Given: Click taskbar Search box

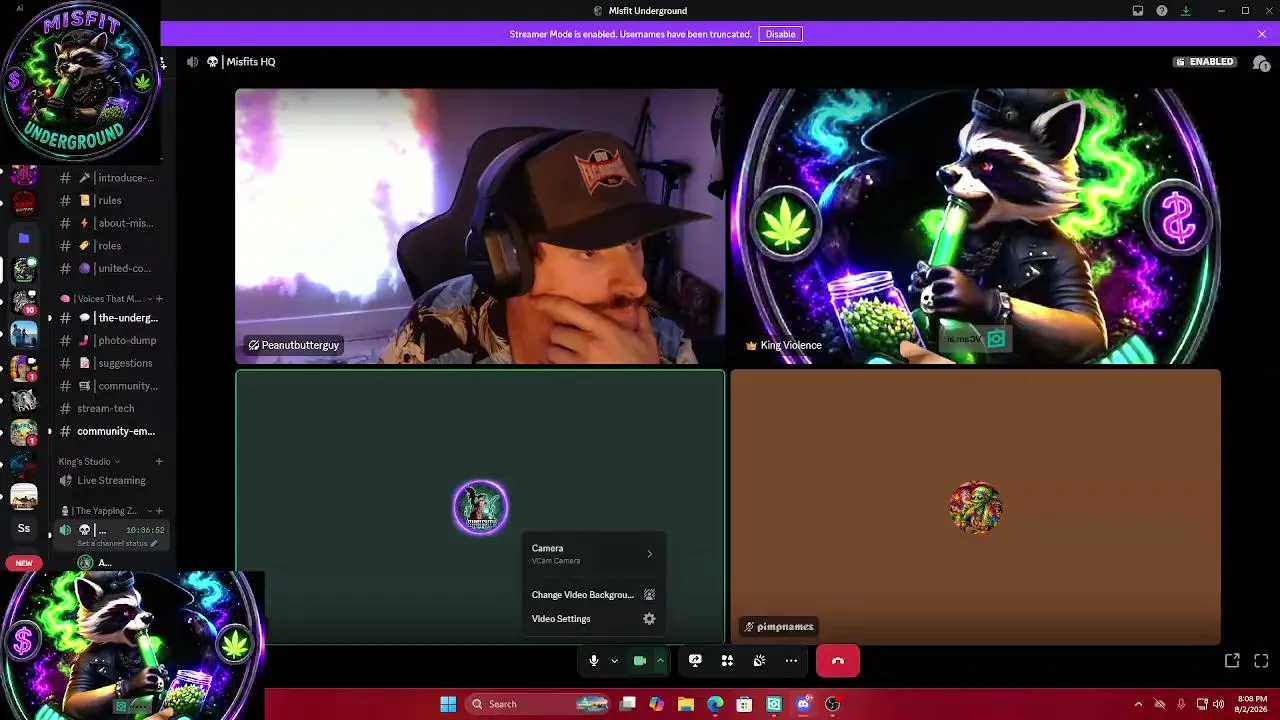Looking at the screenshot, I should click(539, 704).
